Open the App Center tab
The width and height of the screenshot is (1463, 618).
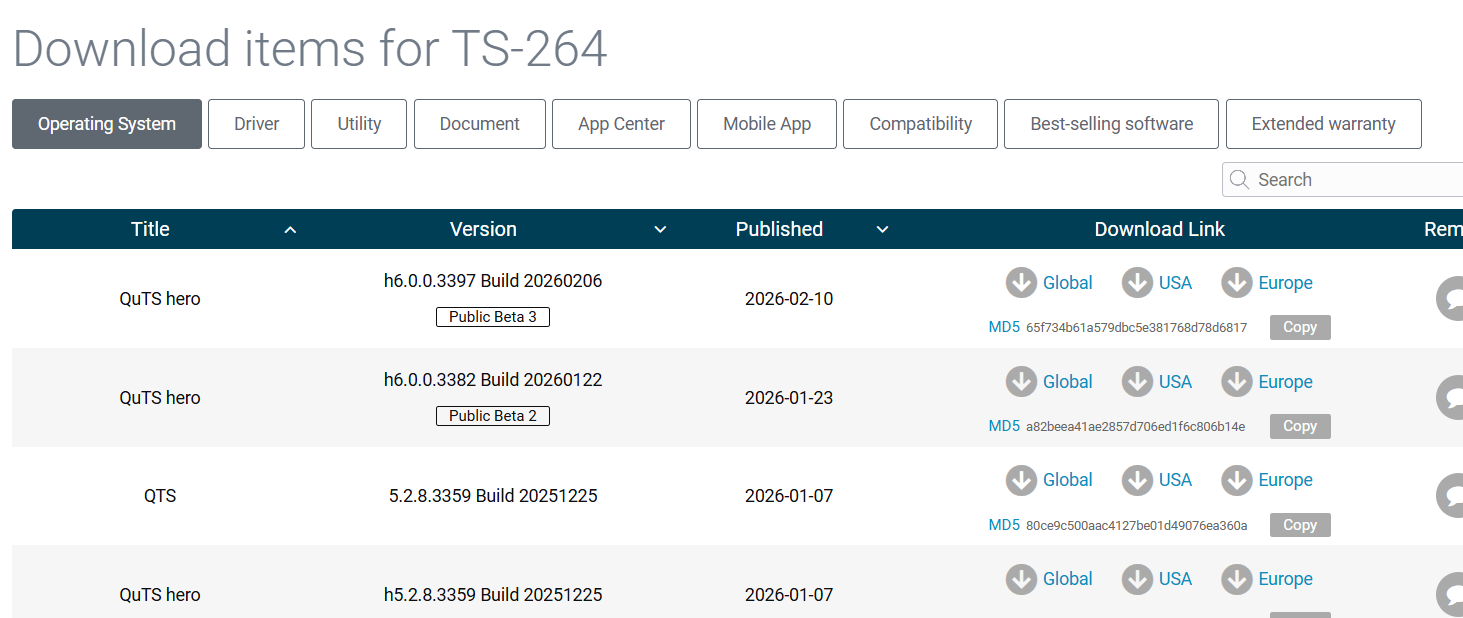pyautogui.click(x=621, y=124)
